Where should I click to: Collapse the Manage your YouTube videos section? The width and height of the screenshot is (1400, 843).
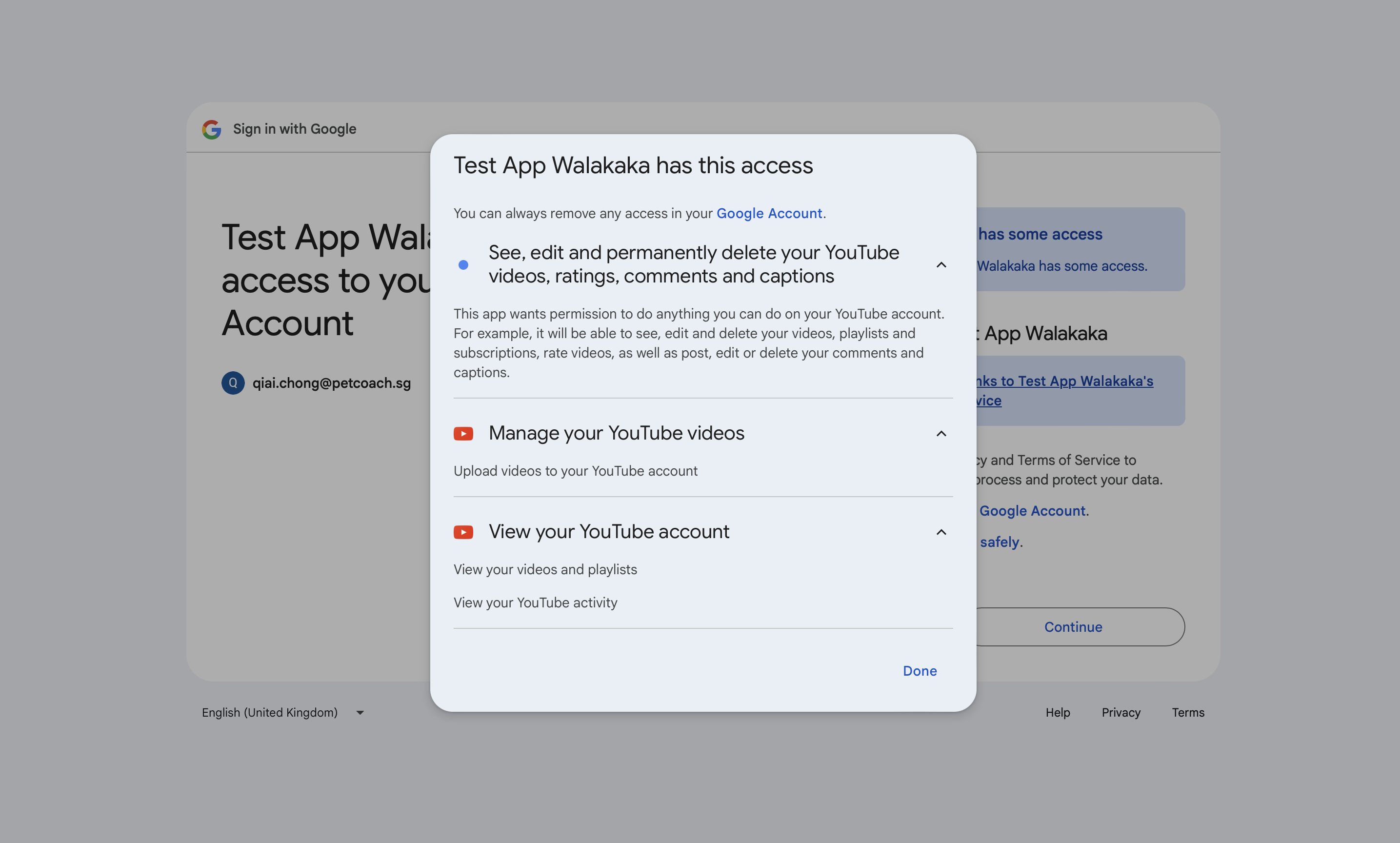pyautogui.click(x=941, y=433)
